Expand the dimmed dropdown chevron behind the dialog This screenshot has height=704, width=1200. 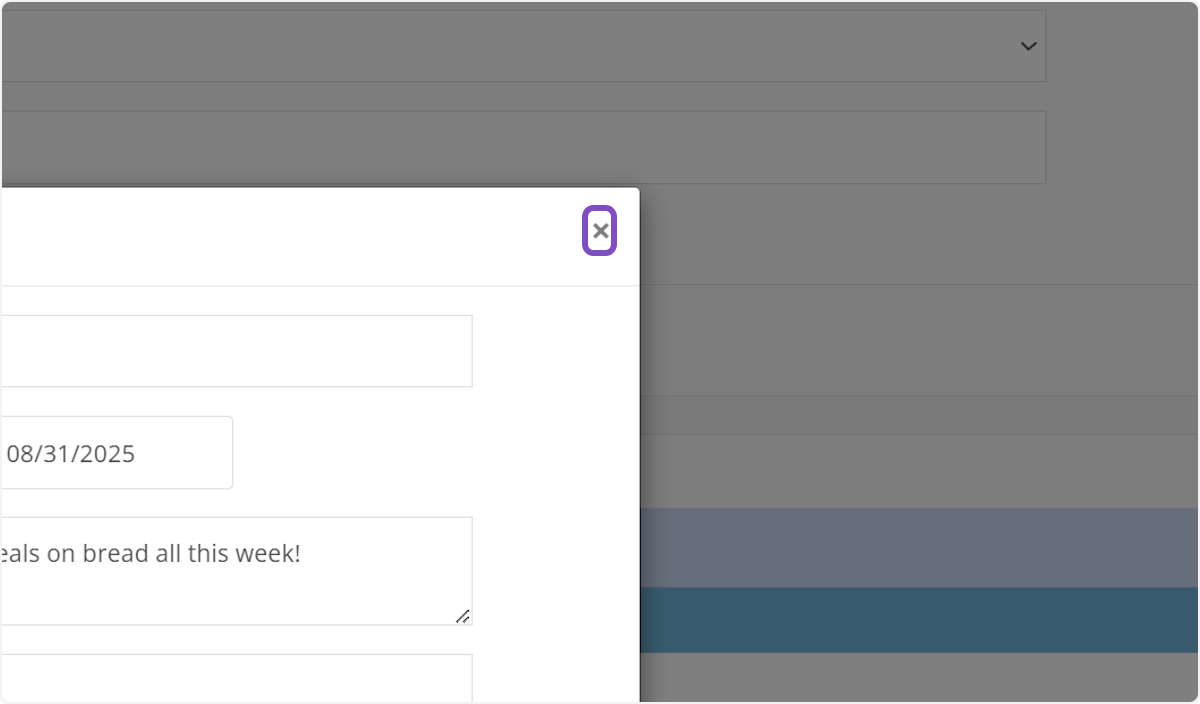click(1028, 46)
